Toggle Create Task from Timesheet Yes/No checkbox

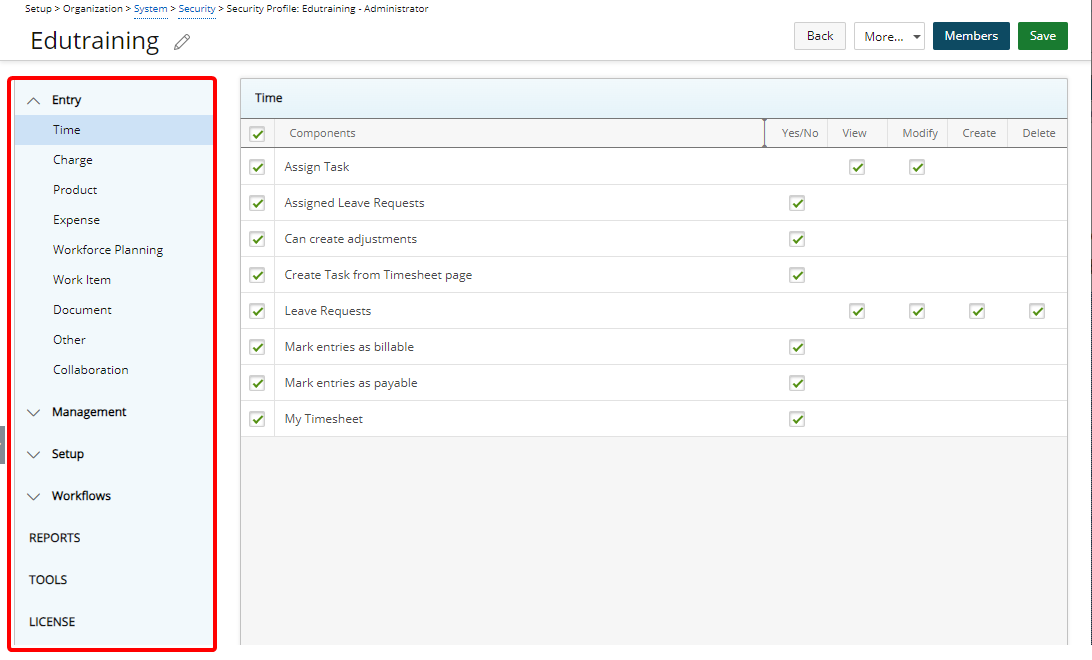coord(797,275)
